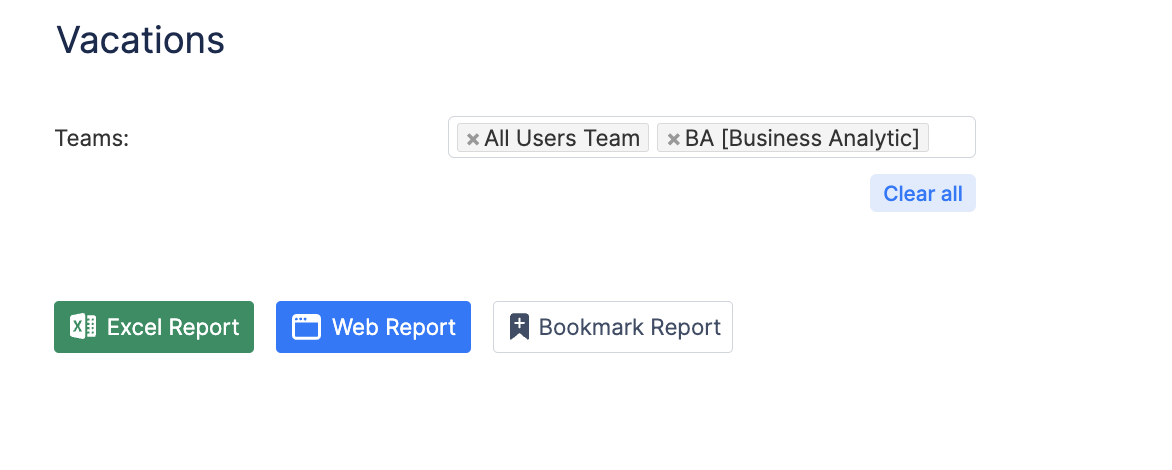Click the Vacations page heading
The height and width of the screenshot is (470, 1172).
(140, 40)
